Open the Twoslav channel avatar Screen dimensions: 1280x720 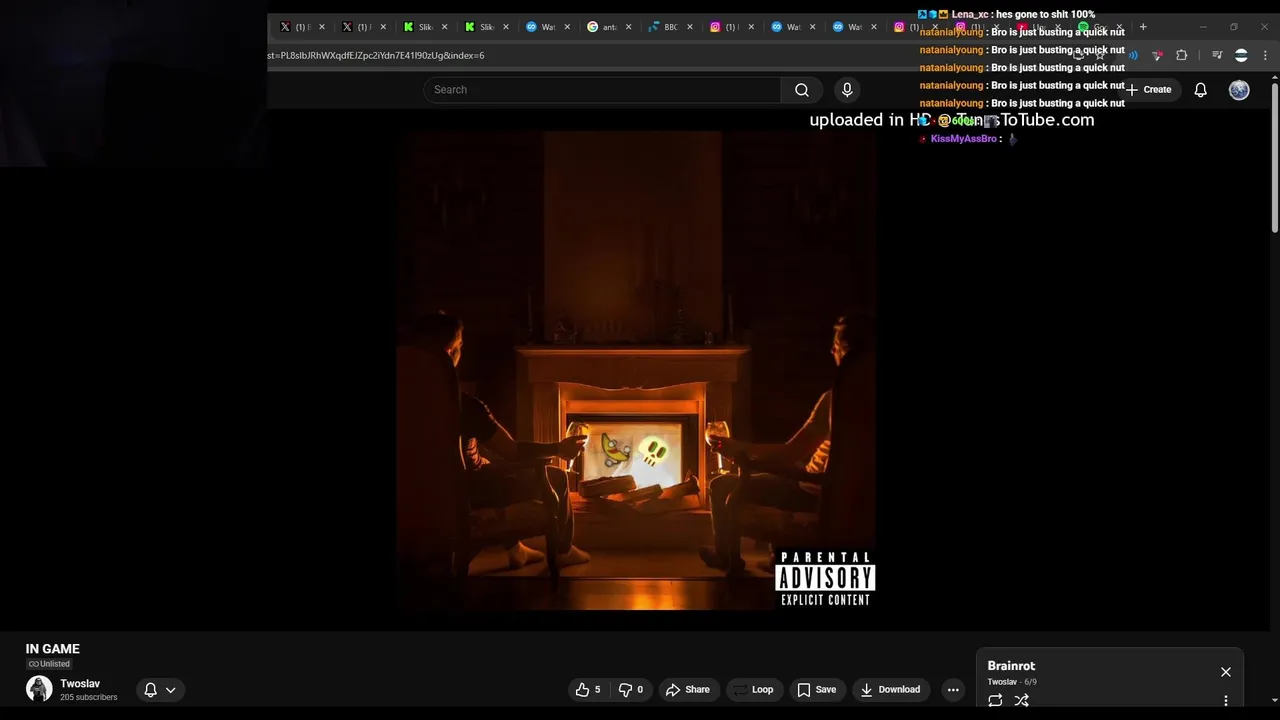[x=39, y=689]
